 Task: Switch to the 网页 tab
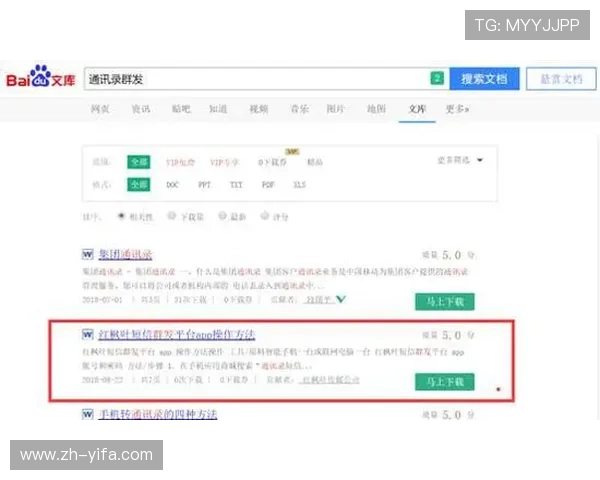coord(100,109)
